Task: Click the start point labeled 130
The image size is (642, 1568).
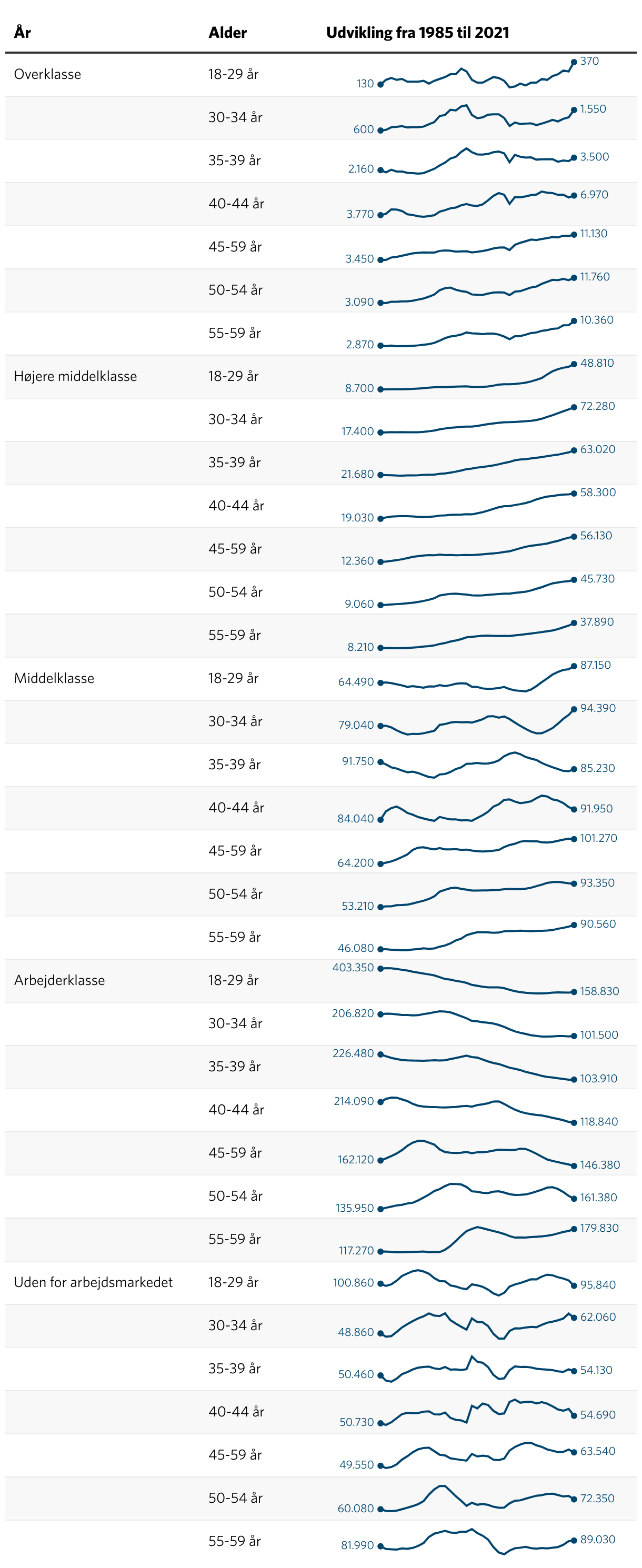Action: pos(380,85)
